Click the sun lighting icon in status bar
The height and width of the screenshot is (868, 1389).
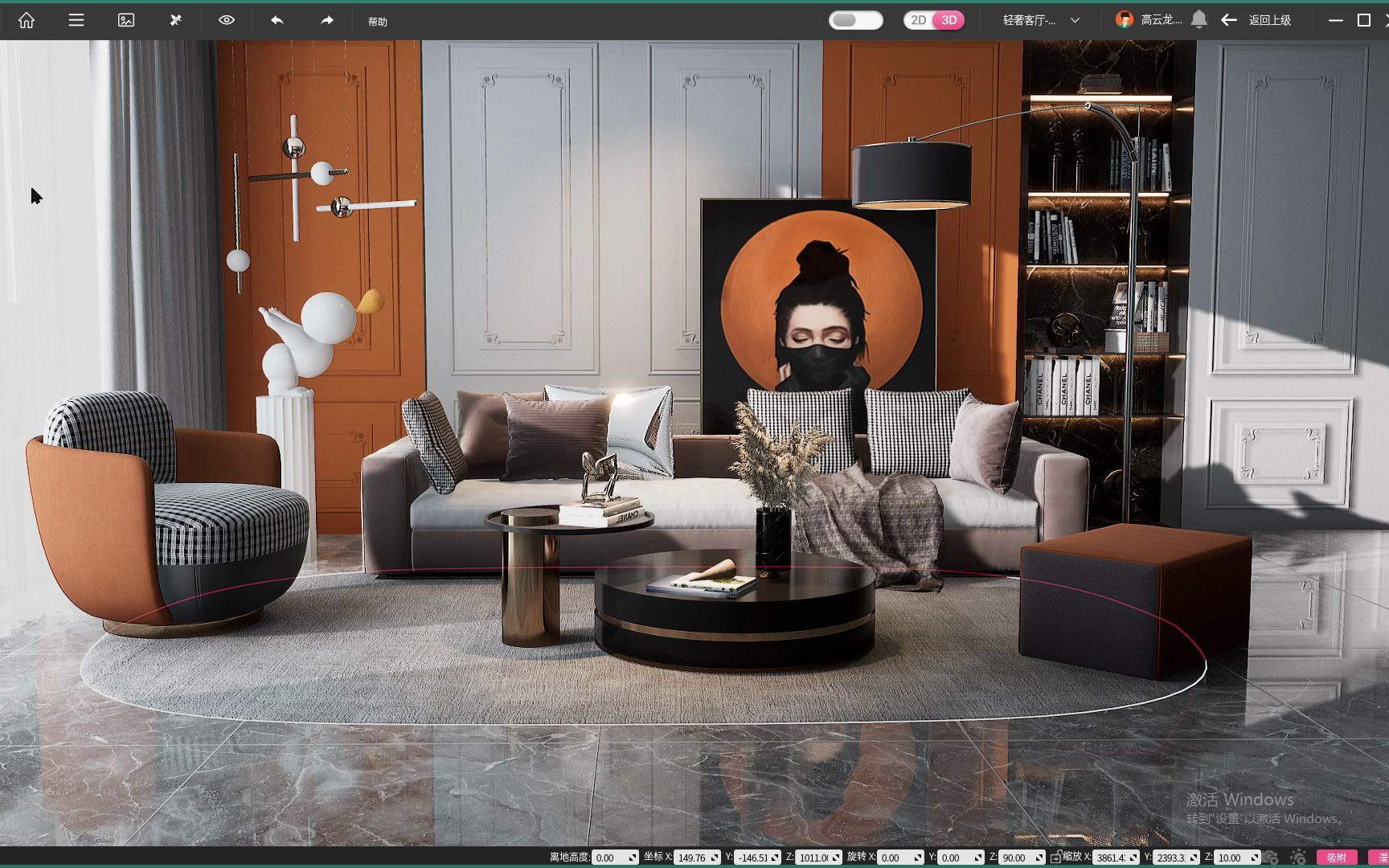1298,858
